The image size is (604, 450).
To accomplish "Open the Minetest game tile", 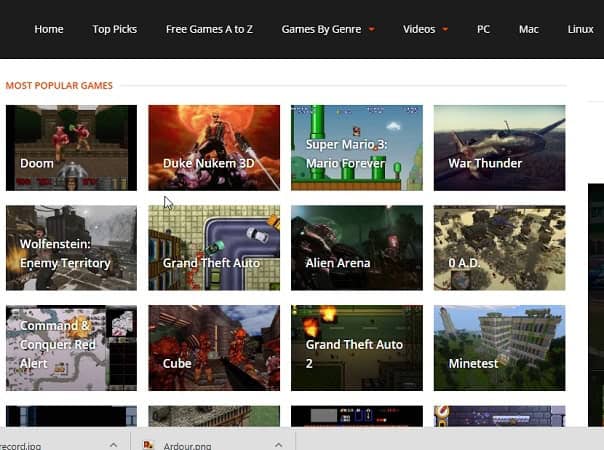I will (500, 348).
